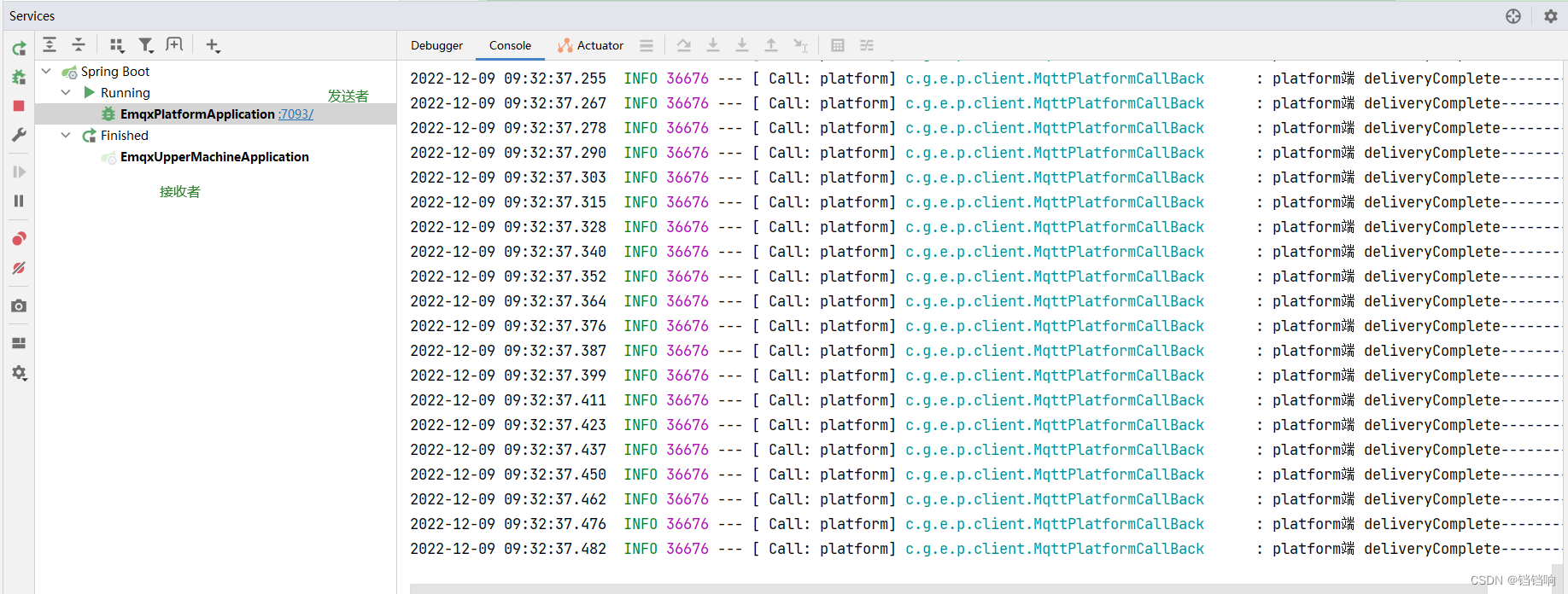Select EmqxPlatformApplication in the services tree
This screenshot has height=594, width=1568.
click(197, 114)
